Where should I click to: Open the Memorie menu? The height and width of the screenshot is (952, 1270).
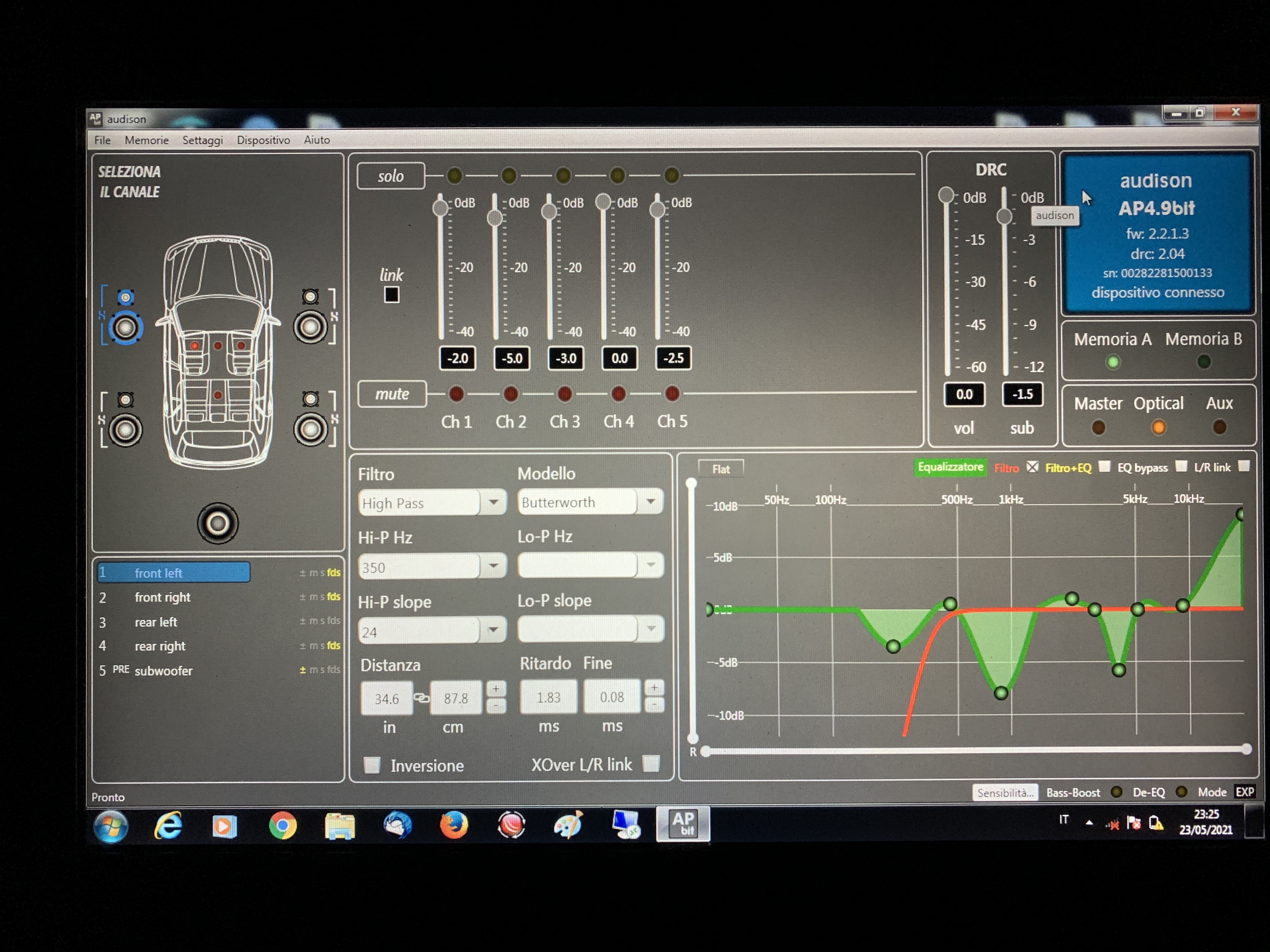click(146, 140)
